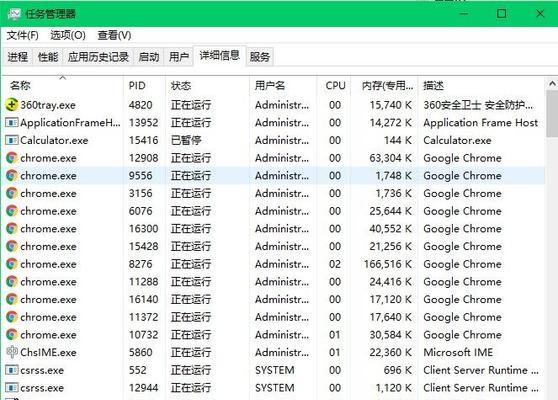Maximize the Task Manager window
558x400 pixels.
click(501, 14)
